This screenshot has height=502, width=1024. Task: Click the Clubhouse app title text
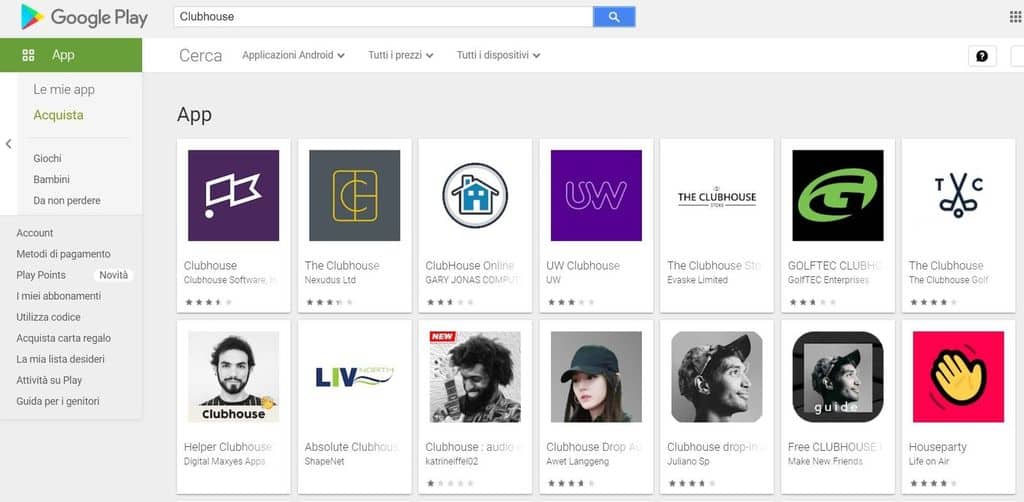tap(210, 266)
